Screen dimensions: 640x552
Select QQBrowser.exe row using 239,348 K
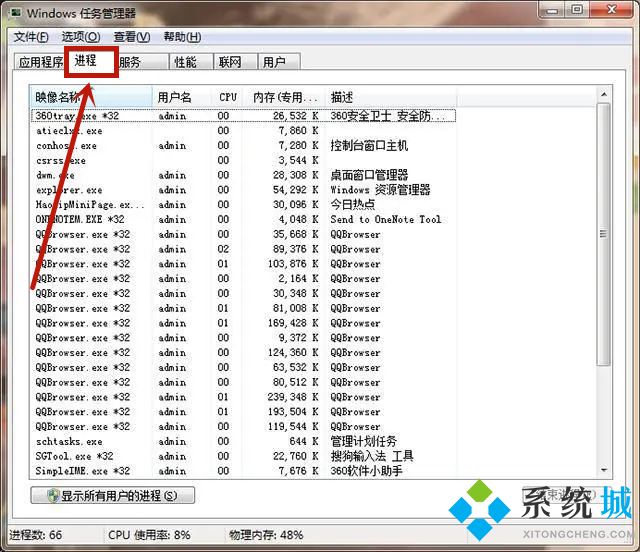pyautogui.click(x=243, y=397)
